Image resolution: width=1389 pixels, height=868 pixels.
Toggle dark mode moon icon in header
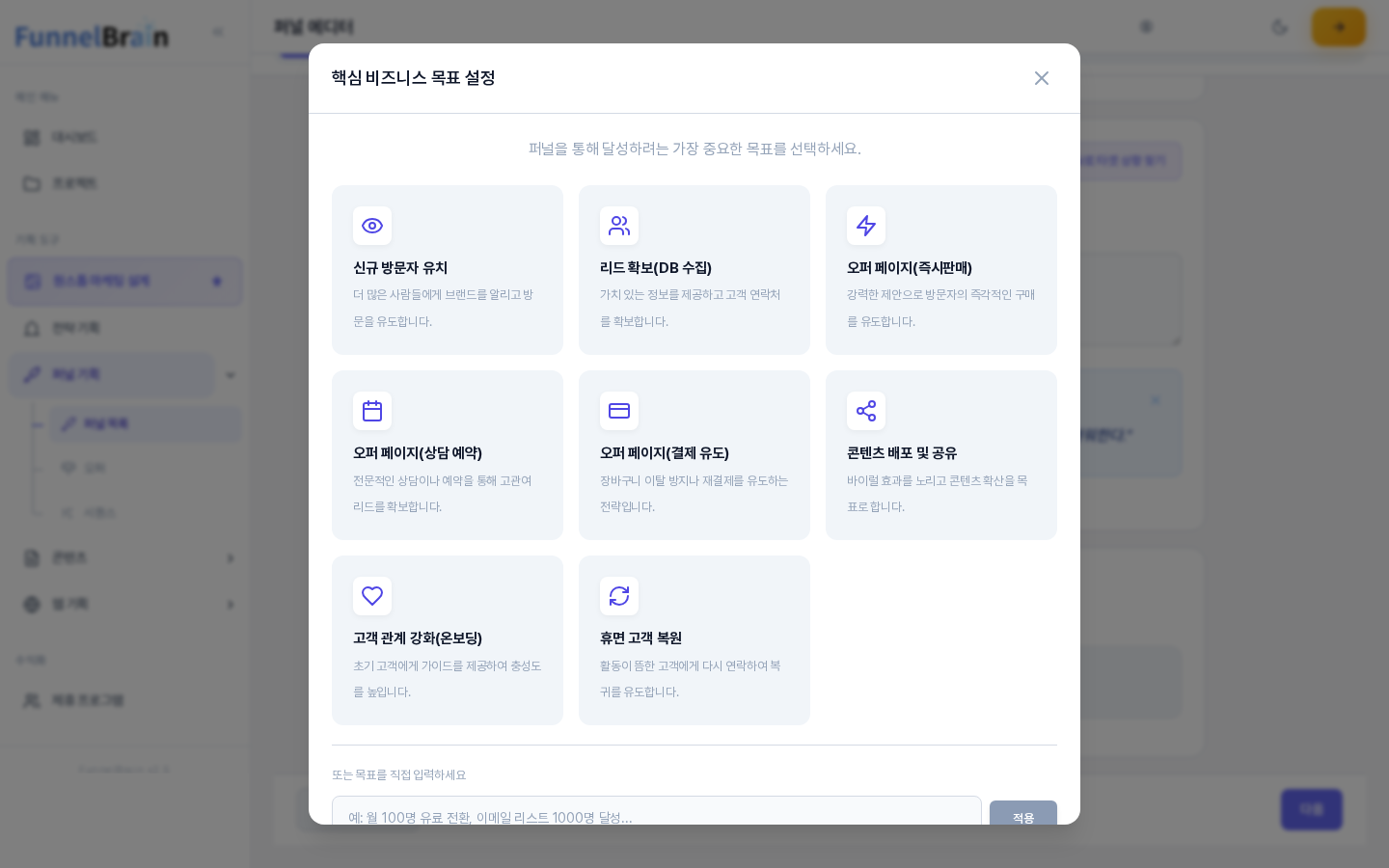tap(1280, 27)
